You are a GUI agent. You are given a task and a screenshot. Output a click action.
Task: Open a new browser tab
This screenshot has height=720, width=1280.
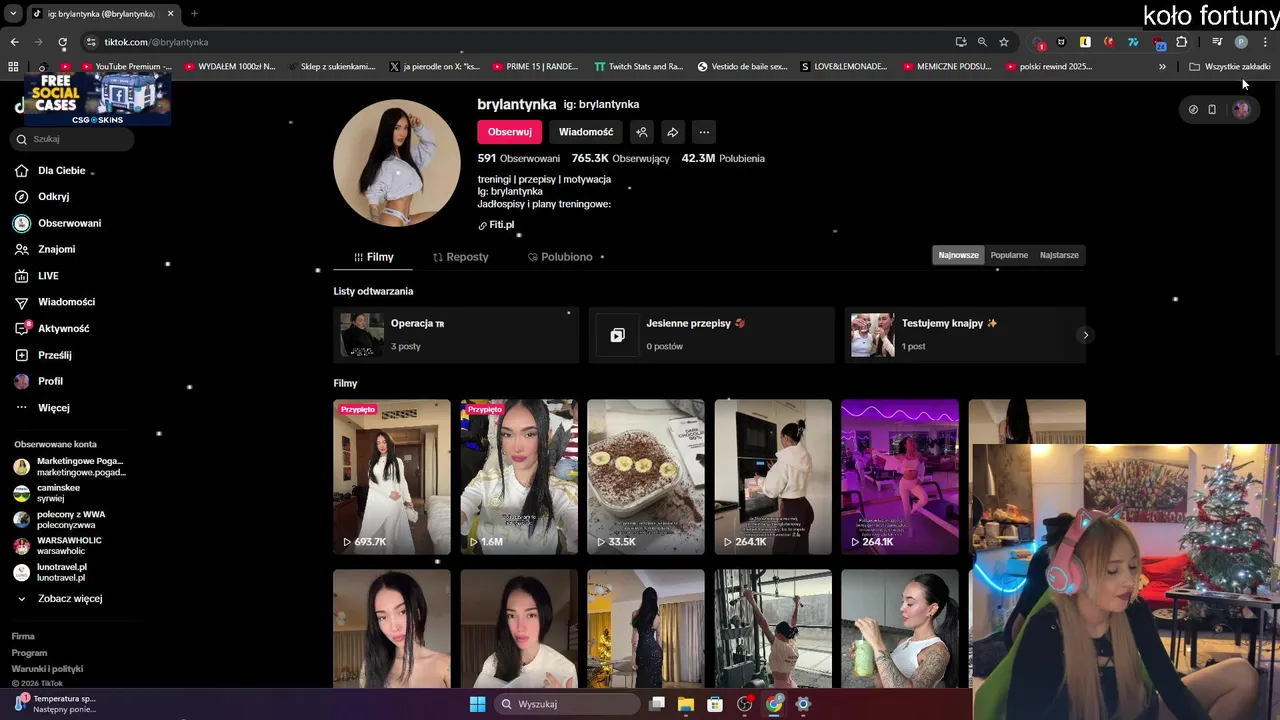[194, 13]
